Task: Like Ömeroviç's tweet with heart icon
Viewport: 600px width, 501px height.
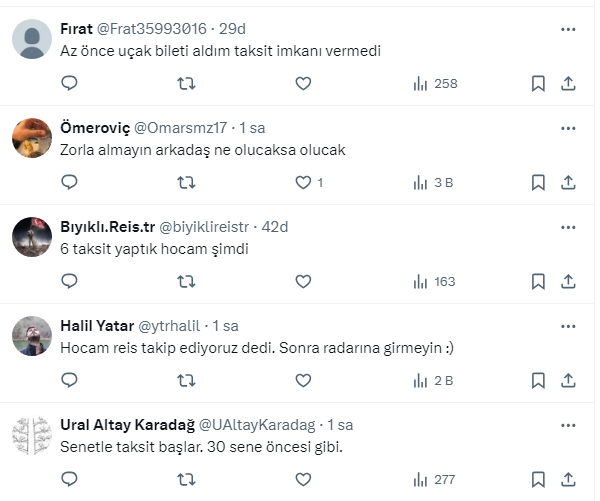Action: [x=304, y=183]
